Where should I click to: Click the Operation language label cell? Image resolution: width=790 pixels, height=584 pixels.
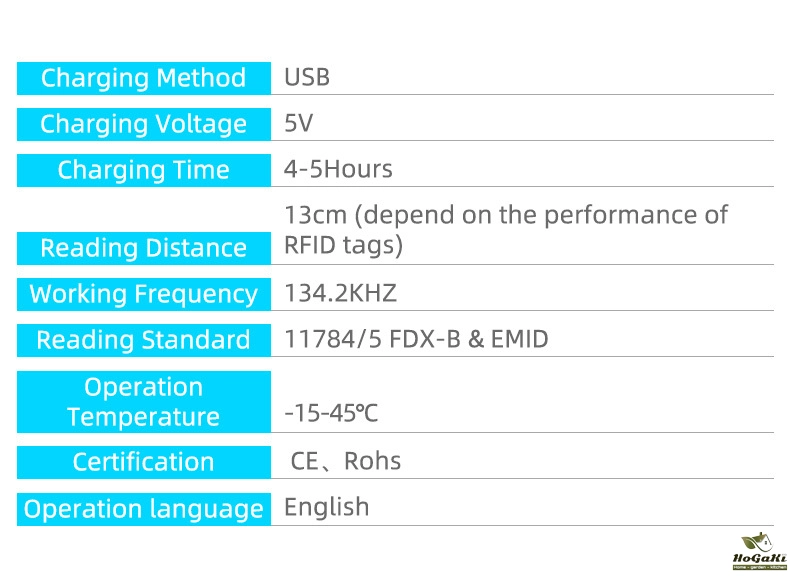pos(144,509)
